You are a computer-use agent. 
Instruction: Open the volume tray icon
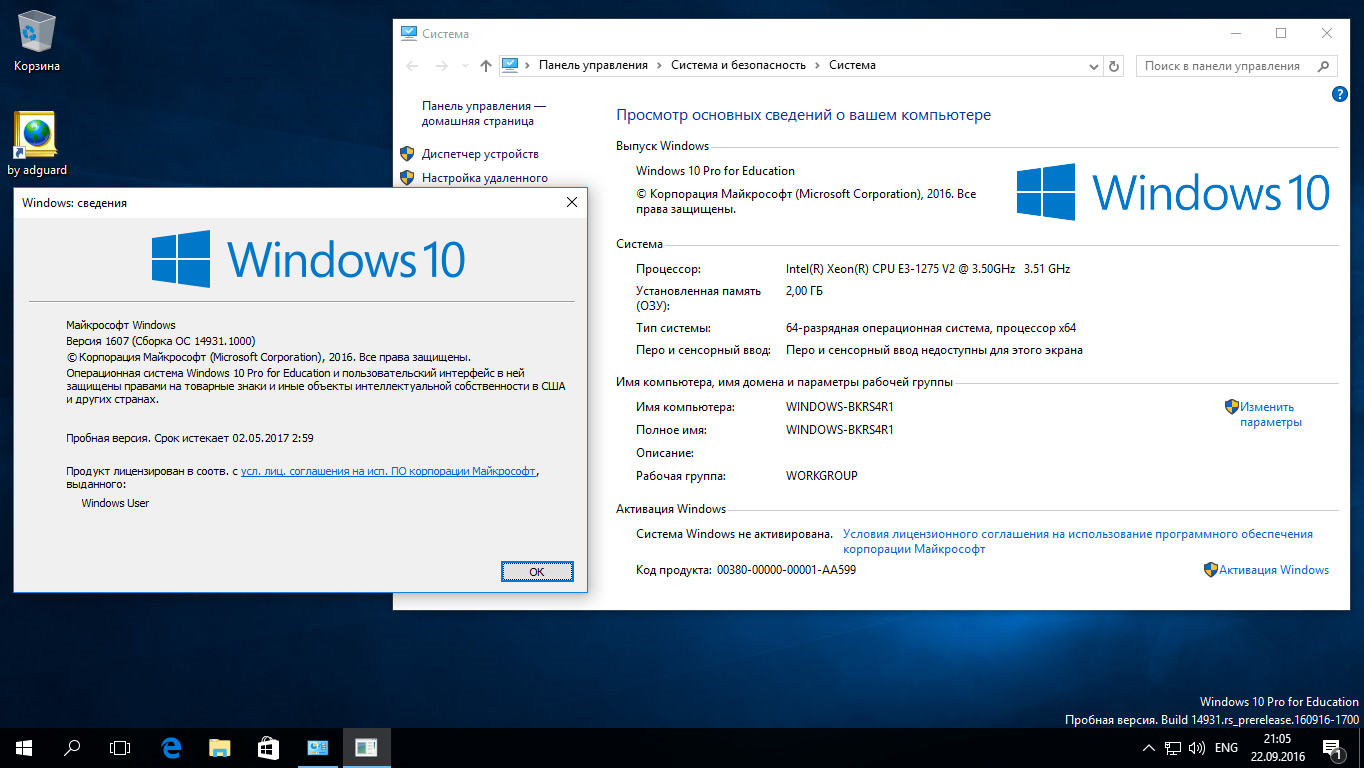click(1197, 748)
